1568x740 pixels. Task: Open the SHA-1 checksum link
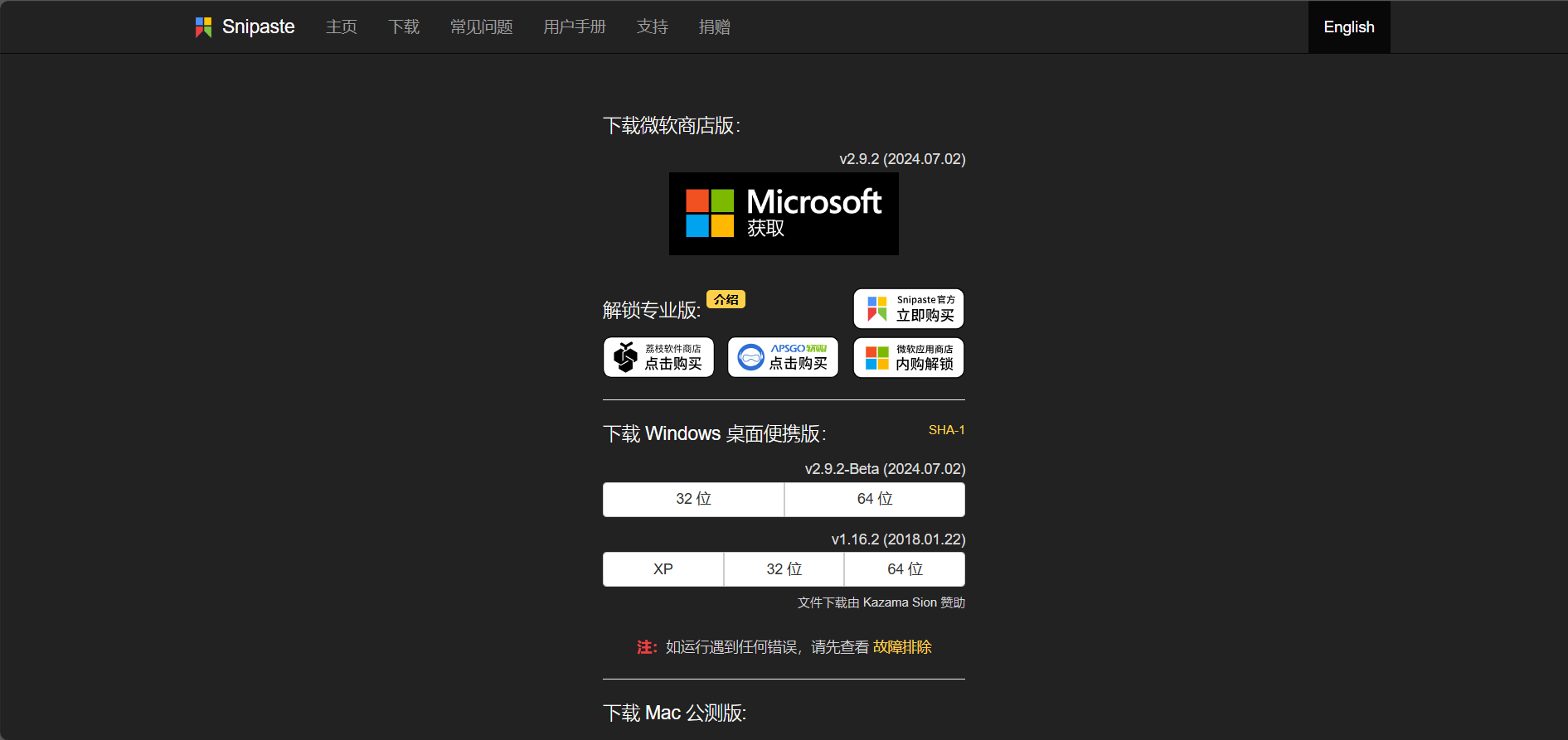coord(946,430)
